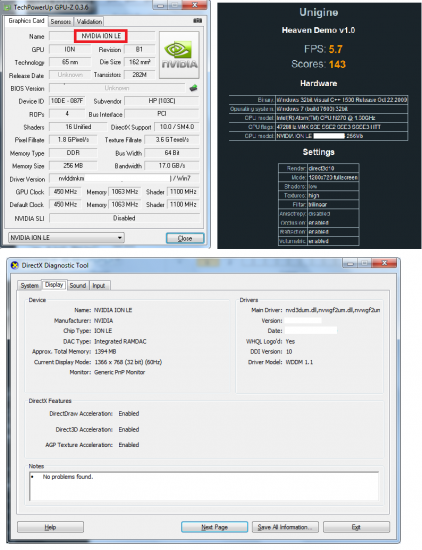Click the Heaven Demo v1.0 heading
The width and height of the screenshot is (422, 550).
click(318, 30)
